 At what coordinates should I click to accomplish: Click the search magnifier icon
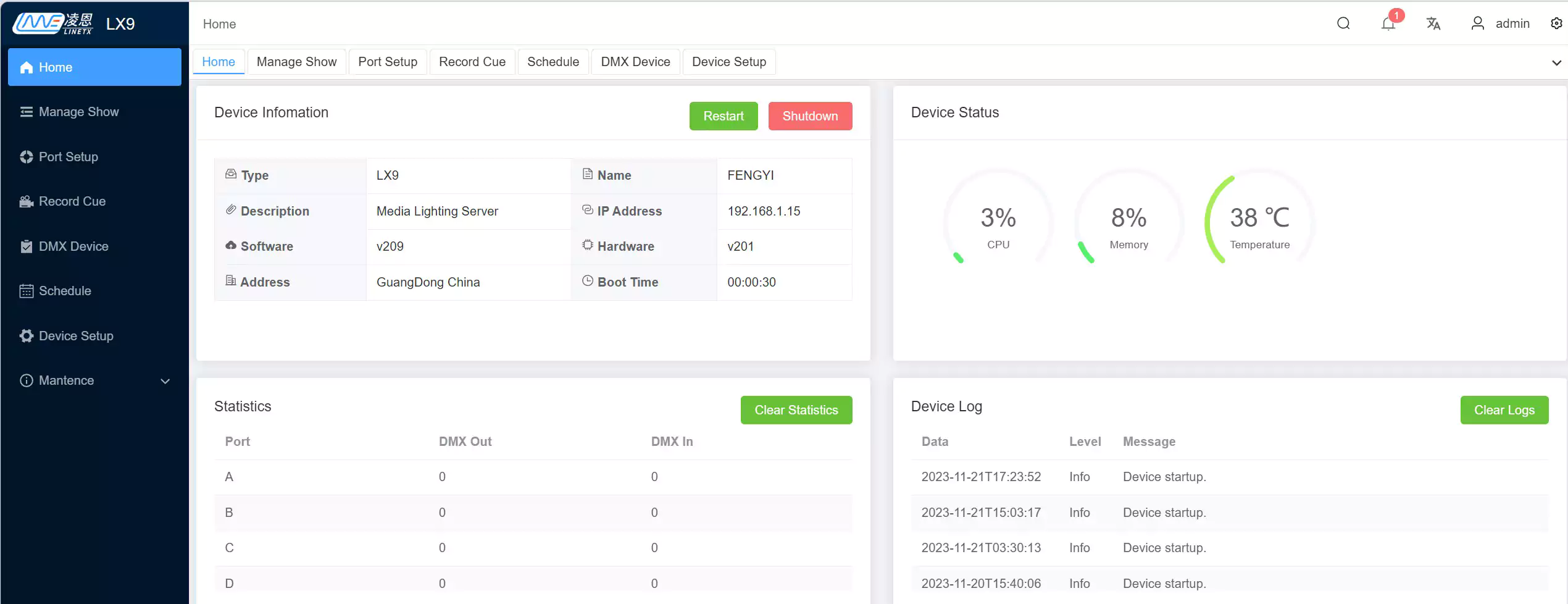tap(1343, 23)
